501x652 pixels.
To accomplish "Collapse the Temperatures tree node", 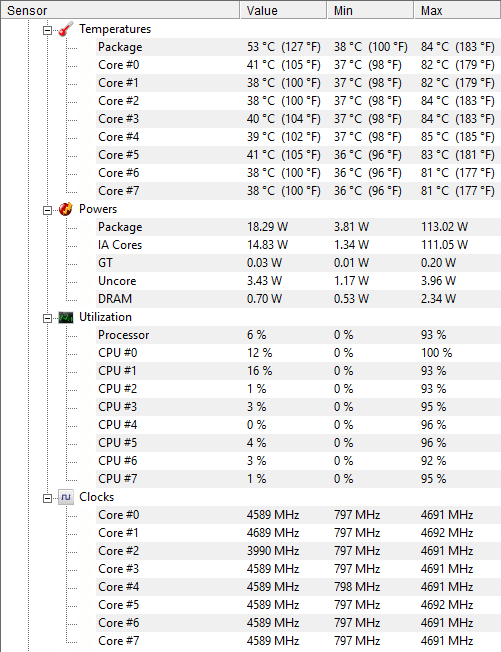I will pyautogui.click(x=47, y=30).
